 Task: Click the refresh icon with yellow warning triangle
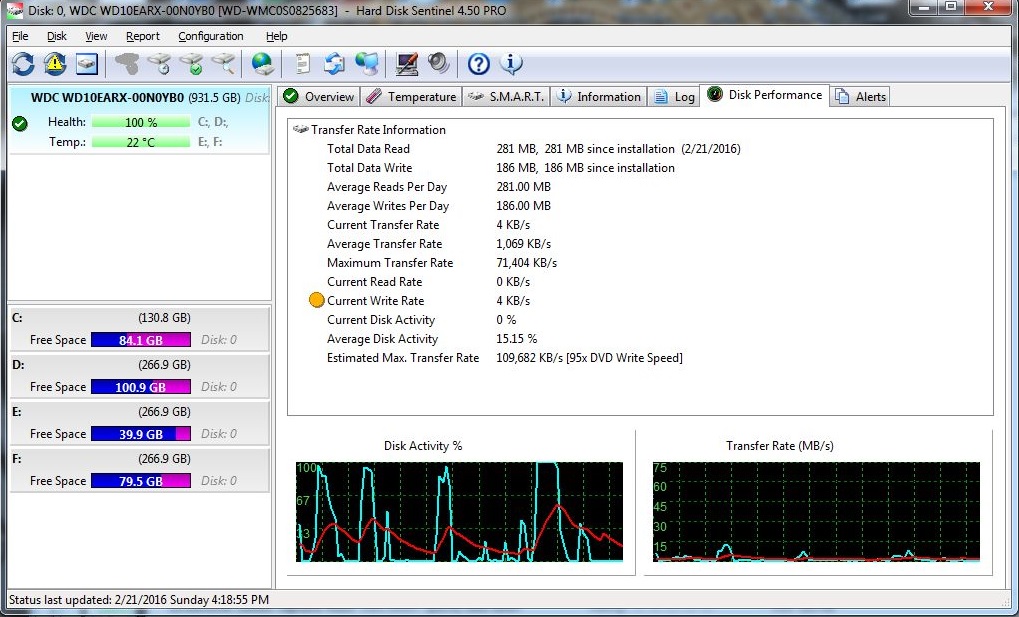(55, 64)
